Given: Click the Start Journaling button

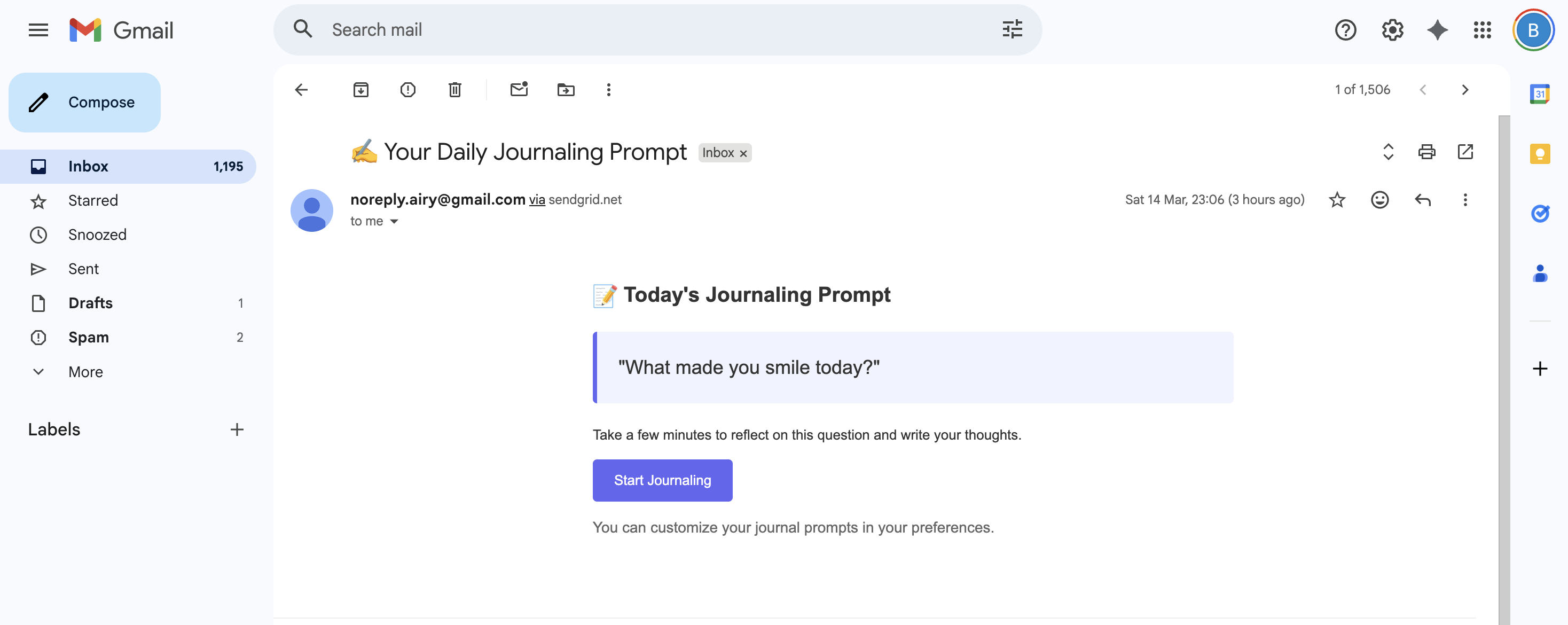Looking at the screenshot, I should coord(662,480).
